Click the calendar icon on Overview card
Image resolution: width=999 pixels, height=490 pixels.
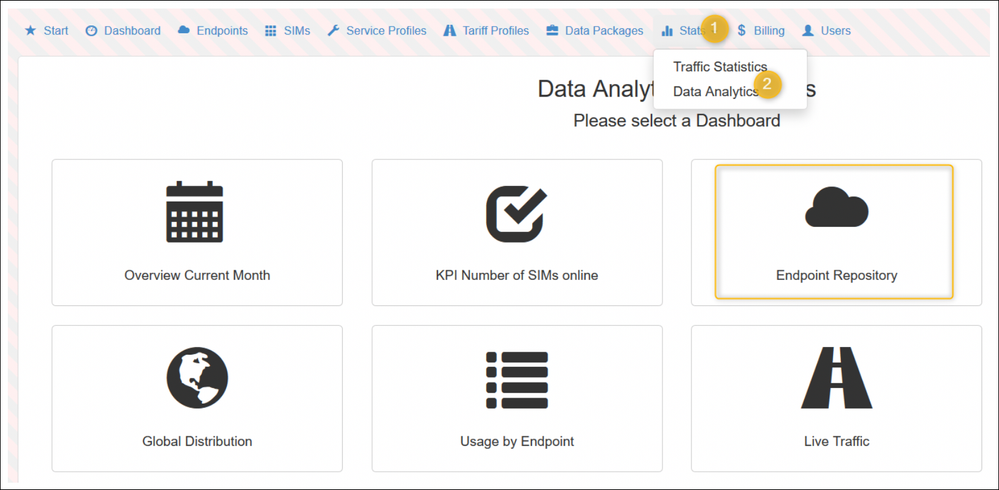point(194,212)
